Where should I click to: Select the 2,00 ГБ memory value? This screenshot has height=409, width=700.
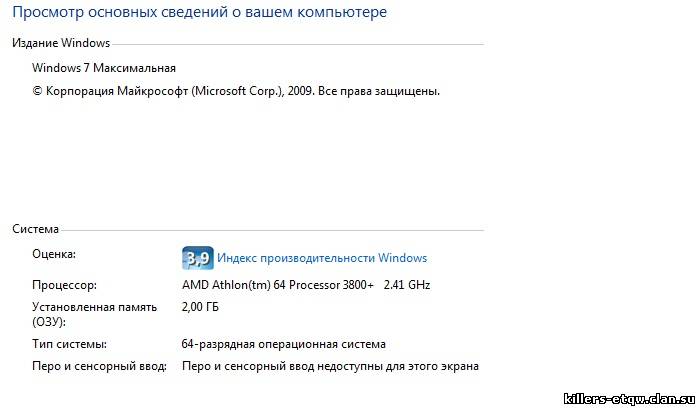(200, 307)
